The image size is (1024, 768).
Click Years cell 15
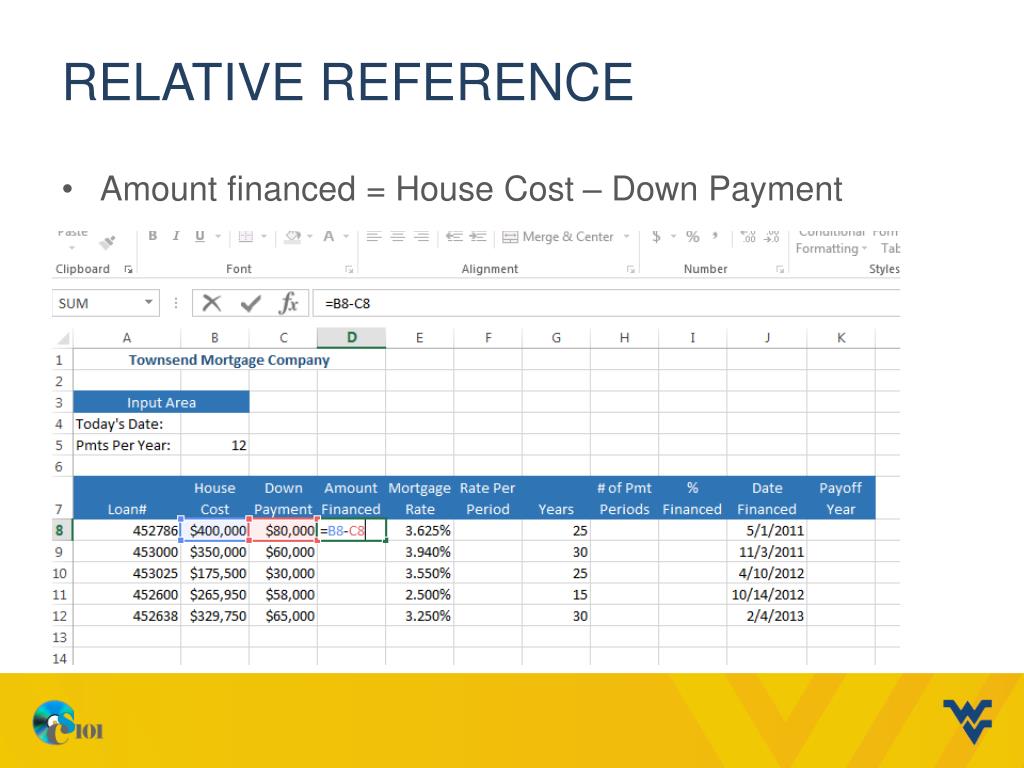pos(556,594)
